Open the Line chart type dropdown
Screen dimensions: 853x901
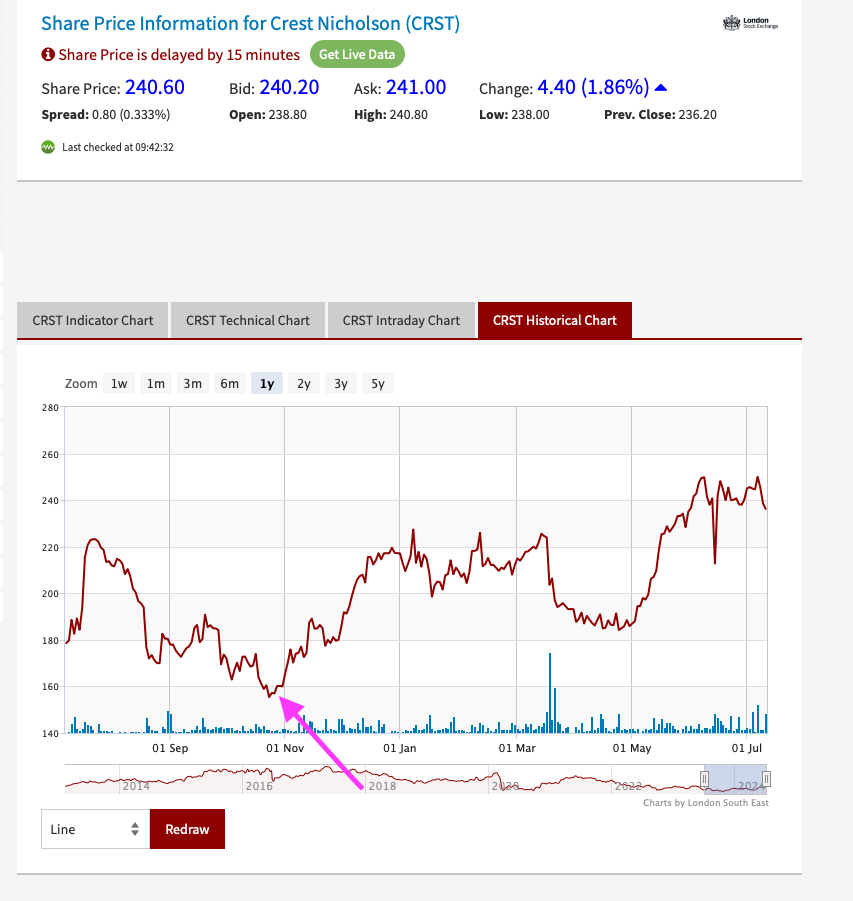(95, 829)
